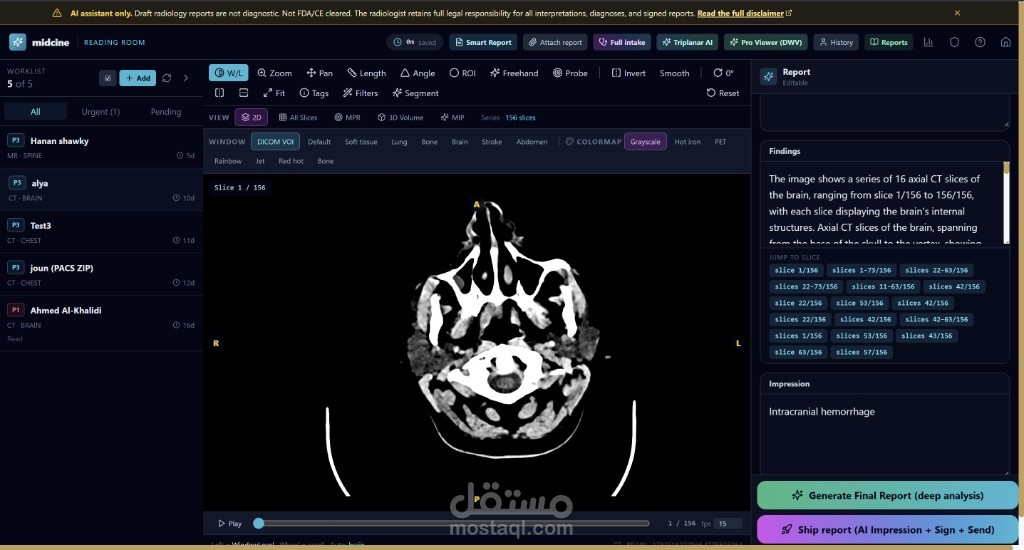Switch to 2D view
The image size is (1024, 550).
[x=251, y=118]
